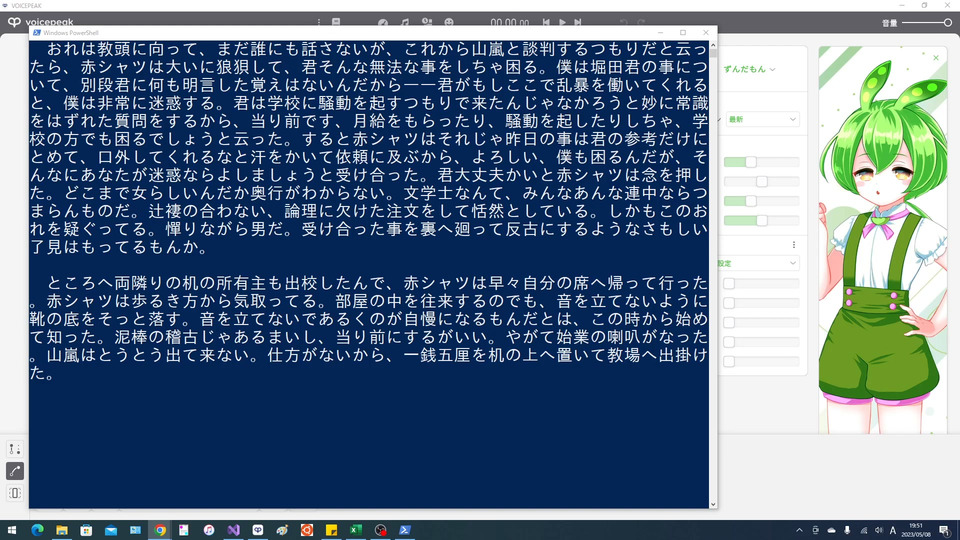Play audio with the VOICEPEAK play button
The width and height of the screenshot is (960, 540).
[562, 22]
